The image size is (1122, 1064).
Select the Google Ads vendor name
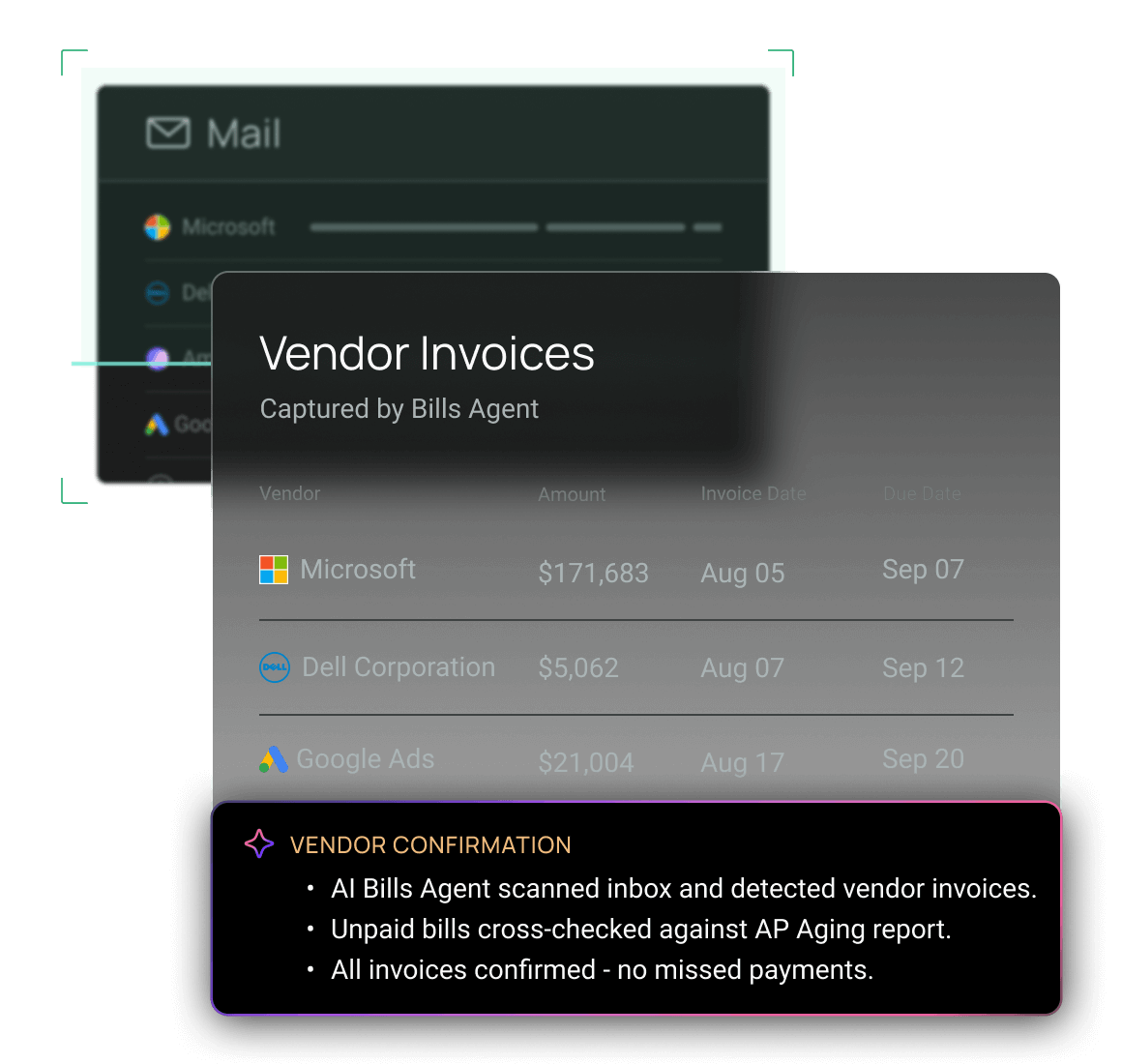pyautogui.click(x=366, y=759)
